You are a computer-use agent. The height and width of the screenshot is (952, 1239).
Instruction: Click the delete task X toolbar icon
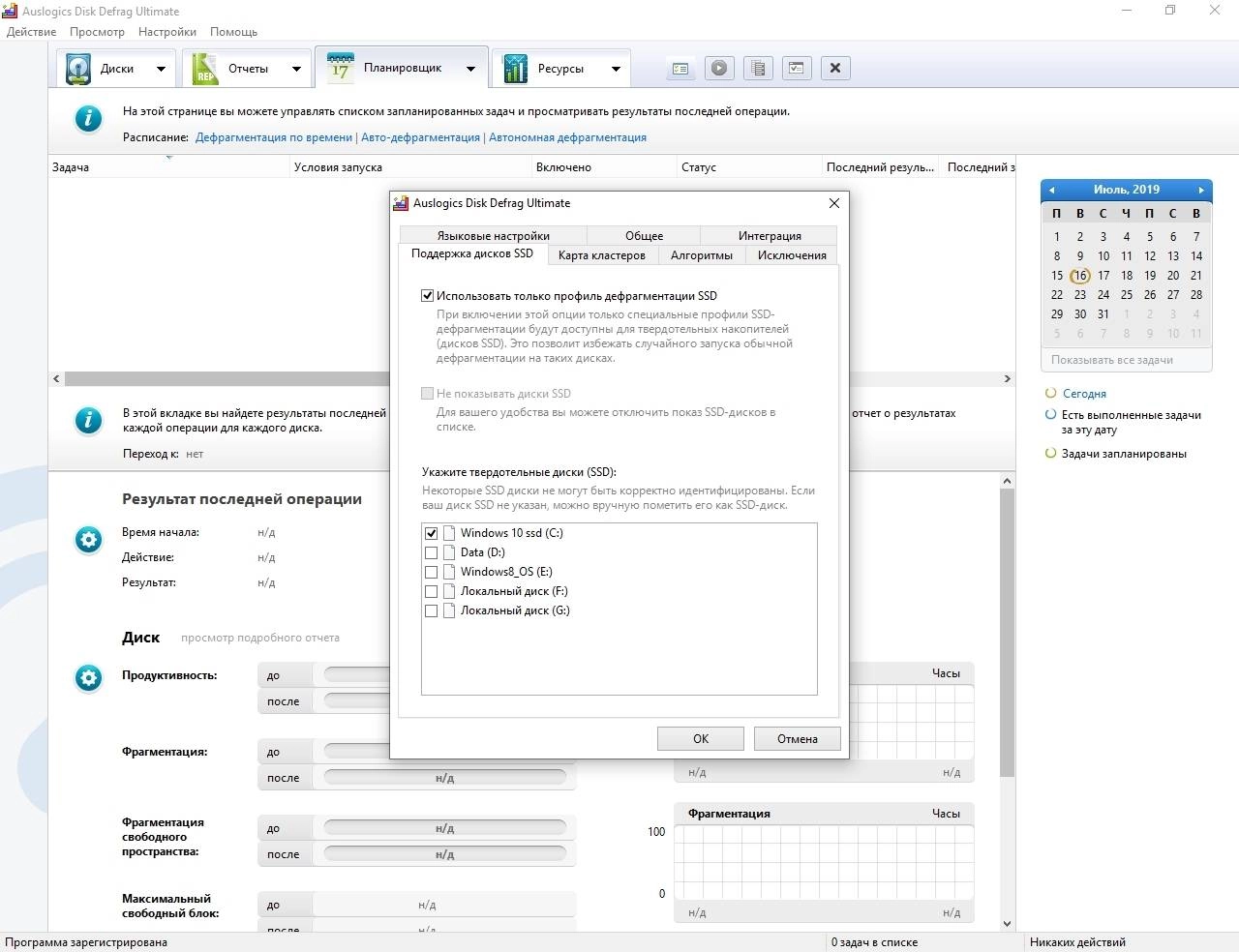point(835,68)
